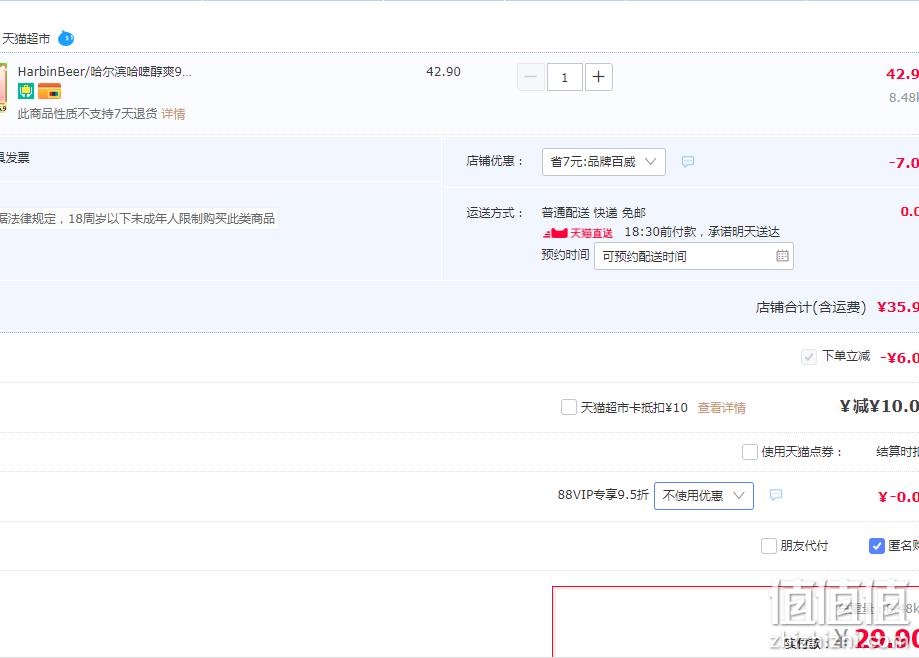The height and width of the screenshot is (658, 919).
Task: Check the 使用天猫点券 checkbox
Action: pos(750,452)
